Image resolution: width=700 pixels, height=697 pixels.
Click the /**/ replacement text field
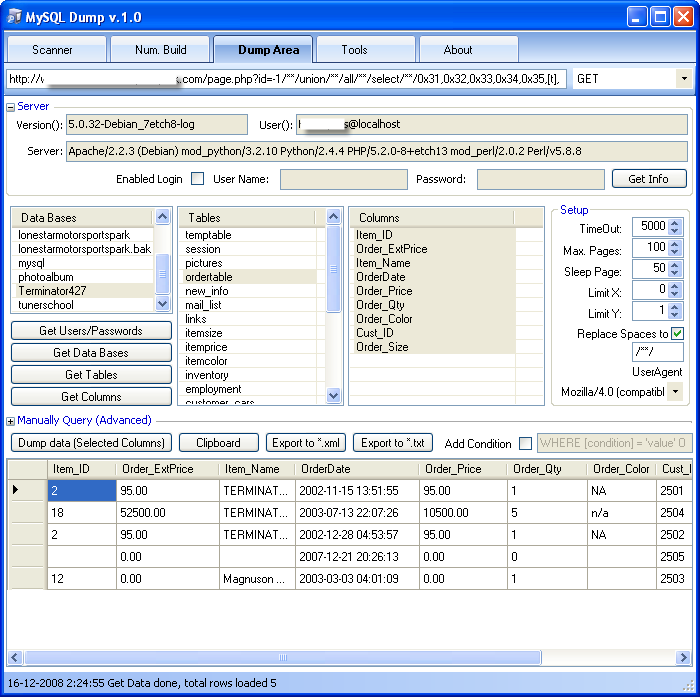point(658,352)
